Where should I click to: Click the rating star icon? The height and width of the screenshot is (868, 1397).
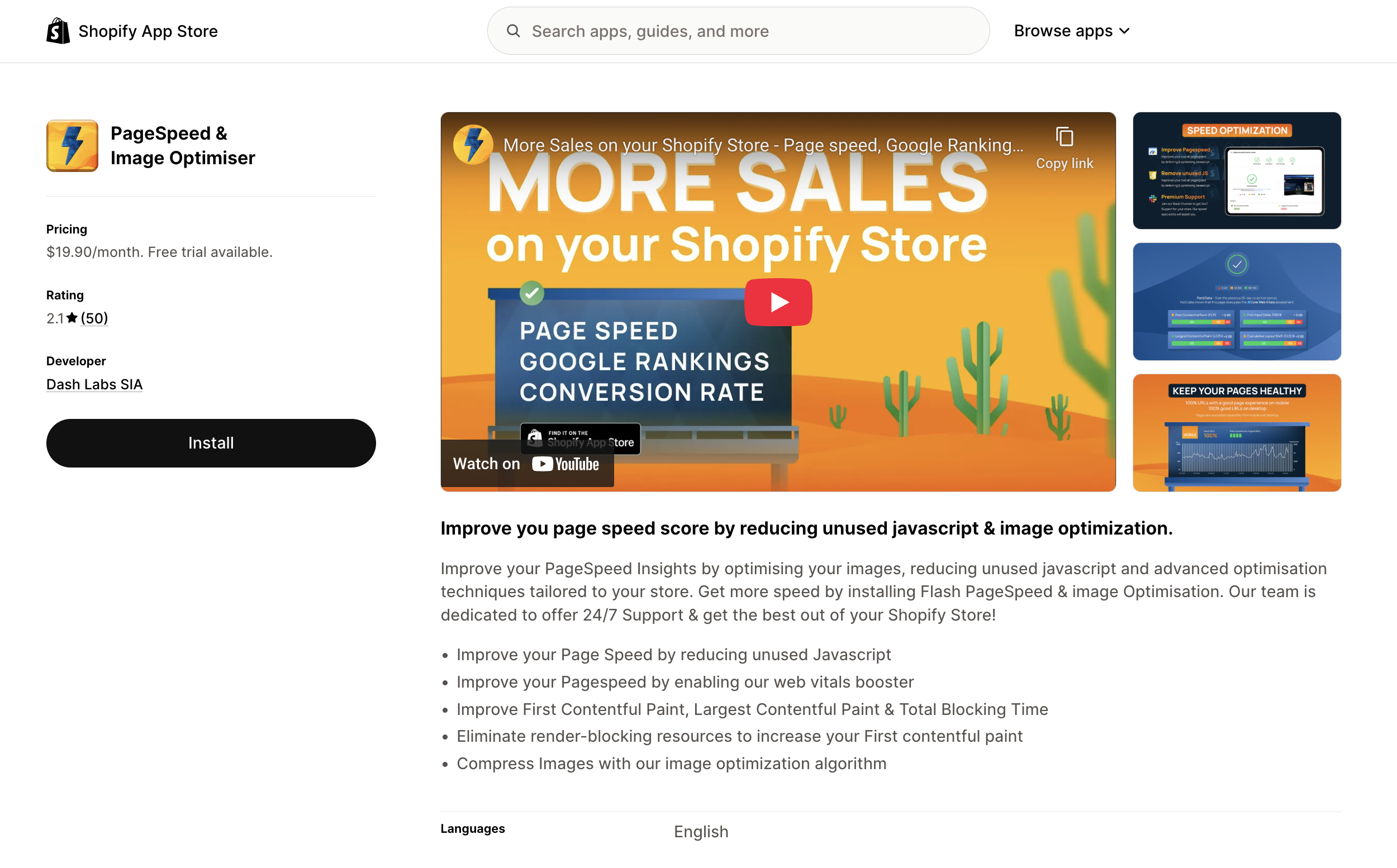pyautogui.click(x=72, y=318)
